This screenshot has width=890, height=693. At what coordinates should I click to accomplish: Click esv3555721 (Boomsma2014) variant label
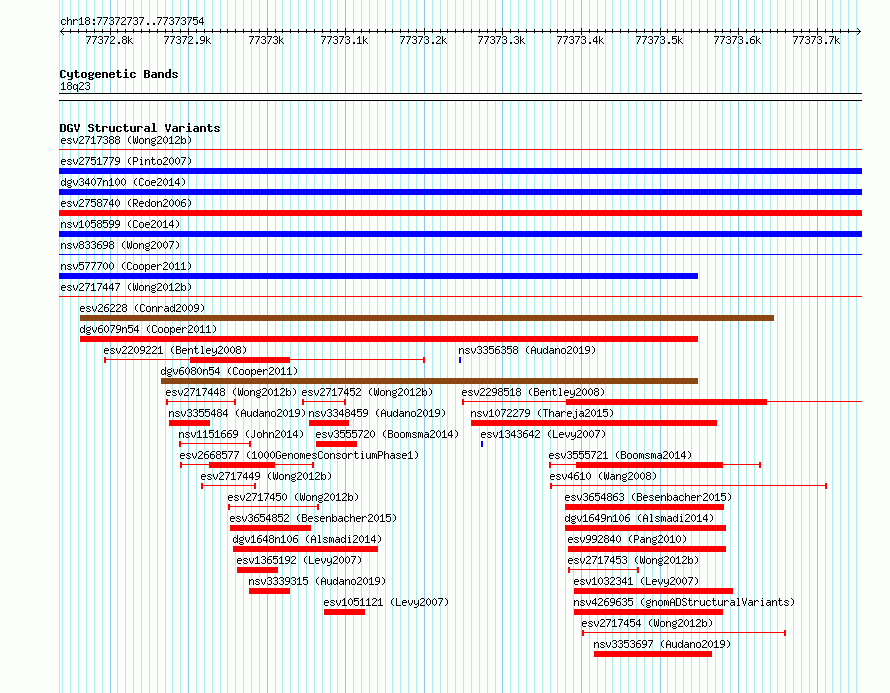tap(620, 455)
